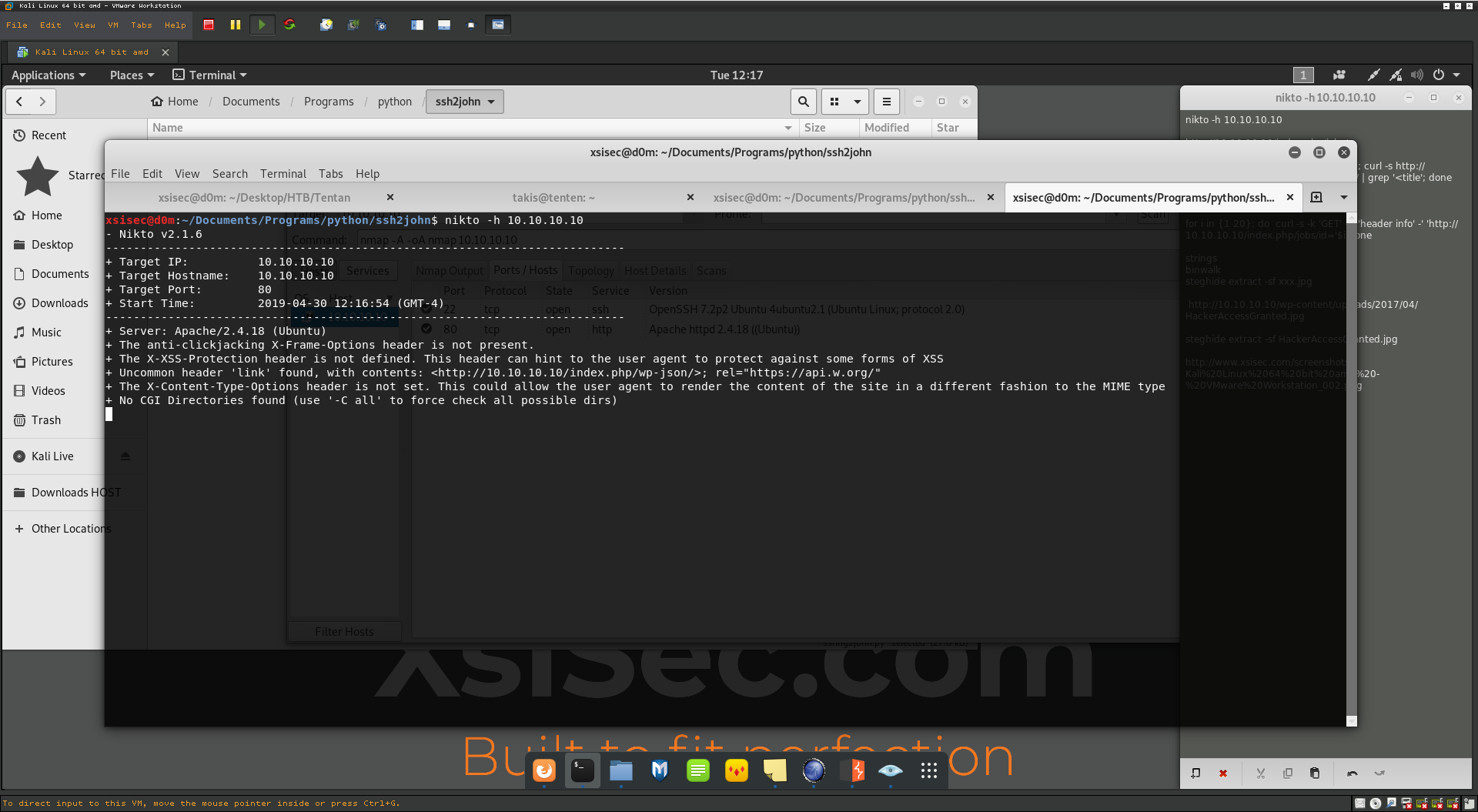1478x812 pixels.
Task: Open the system power menu in top bar
Action: click(1446, 75)
